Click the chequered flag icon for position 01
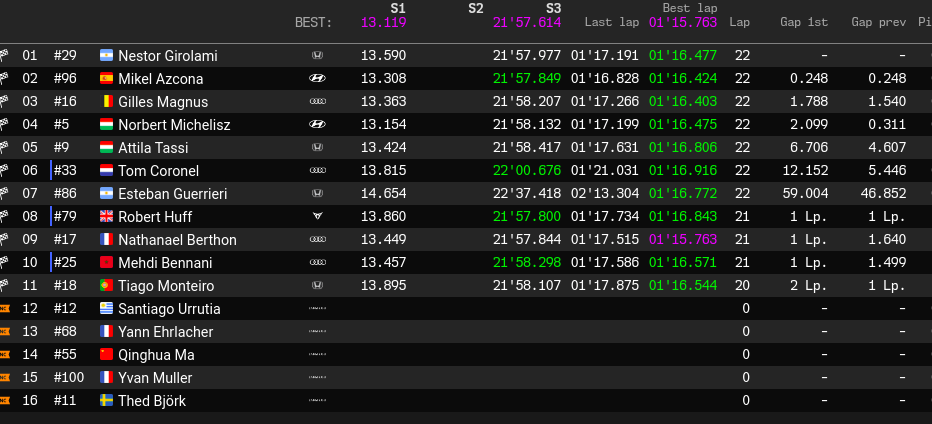The image size is (932, 424). 4,56
